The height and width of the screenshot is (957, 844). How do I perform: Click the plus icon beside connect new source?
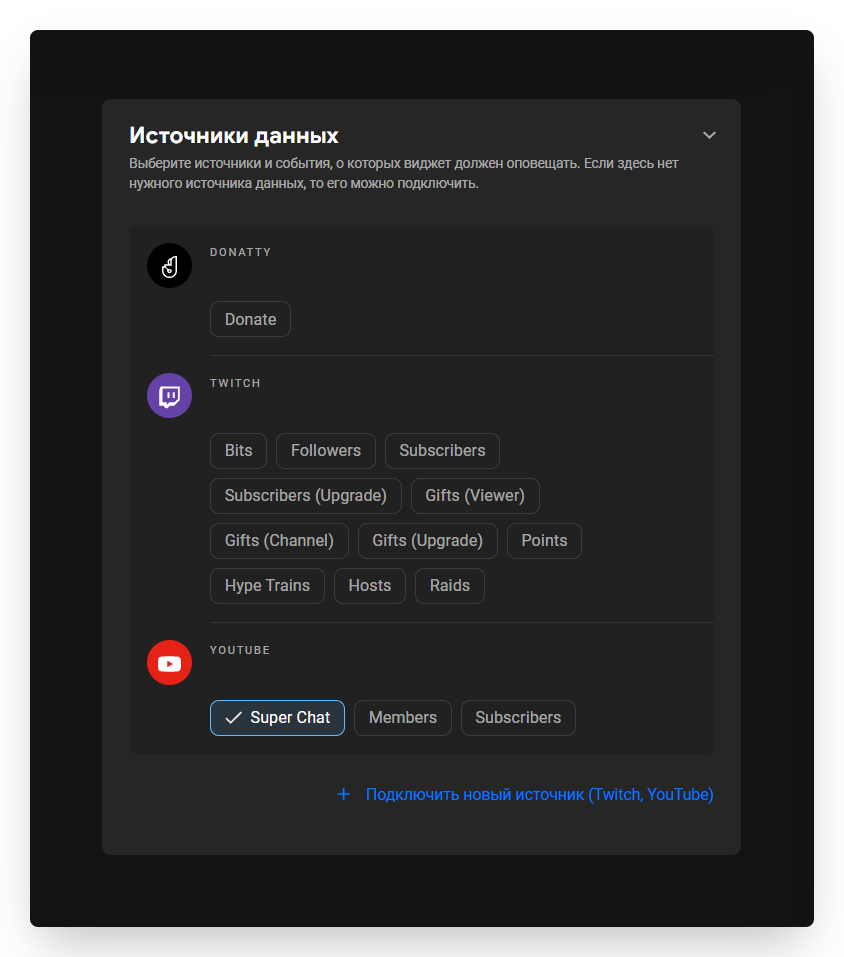343,794
